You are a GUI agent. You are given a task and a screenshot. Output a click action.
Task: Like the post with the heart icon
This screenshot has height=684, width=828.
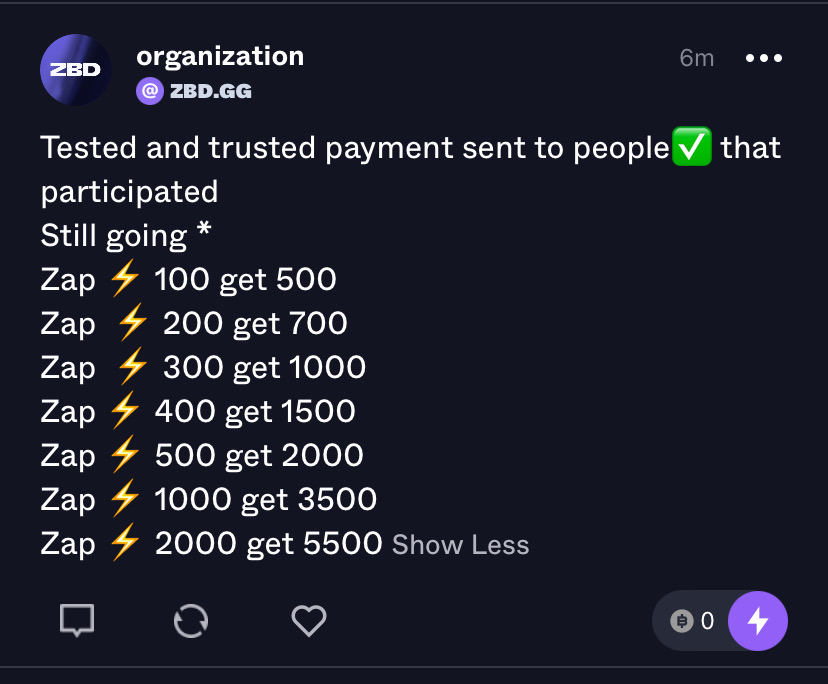tap(309, 621)
